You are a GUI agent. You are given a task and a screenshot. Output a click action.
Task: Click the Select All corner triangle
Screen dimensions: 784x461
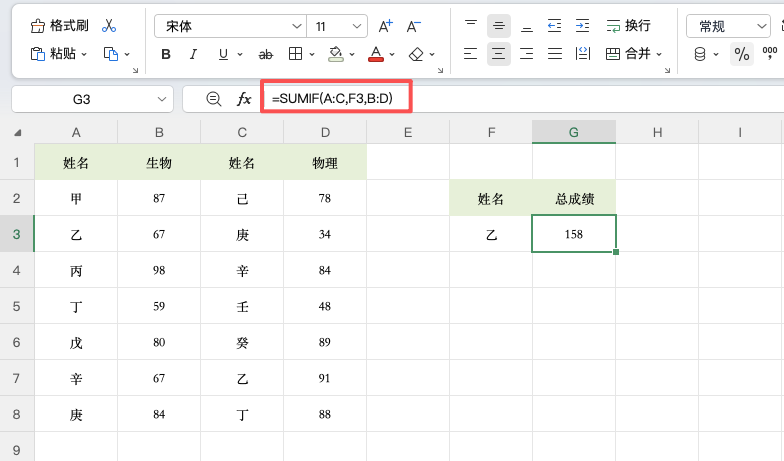(x=18, y=132)
